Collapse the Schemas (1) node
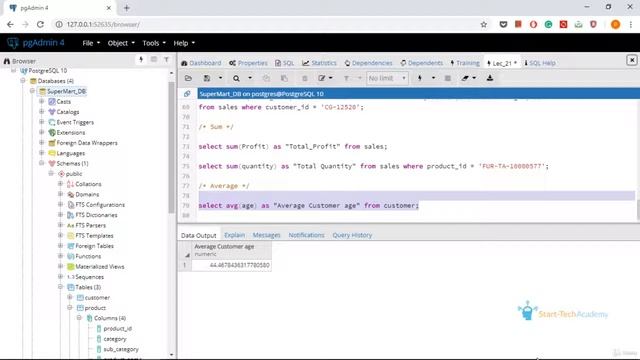This screenshot has width=640, height=360. pyautogui.click(x=42, y=163)
